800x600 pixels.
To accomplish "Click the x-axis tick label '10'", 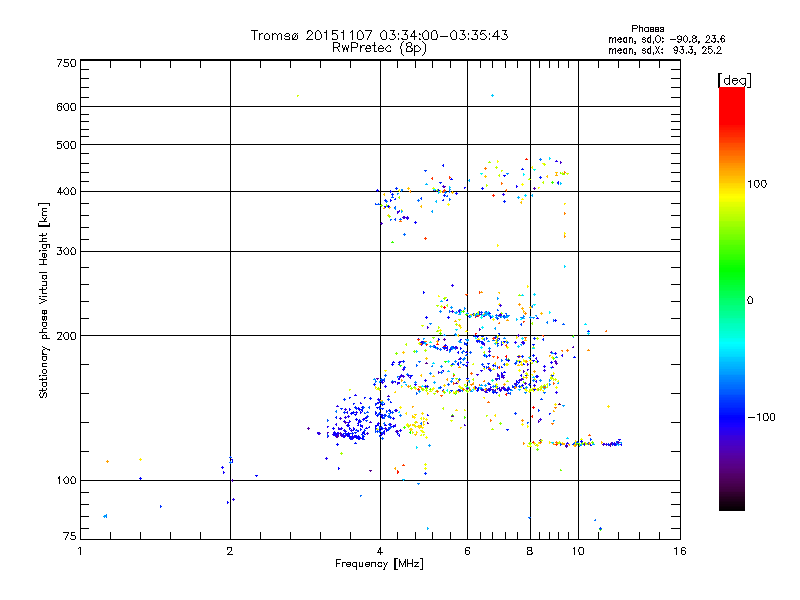I will (578, 551).
